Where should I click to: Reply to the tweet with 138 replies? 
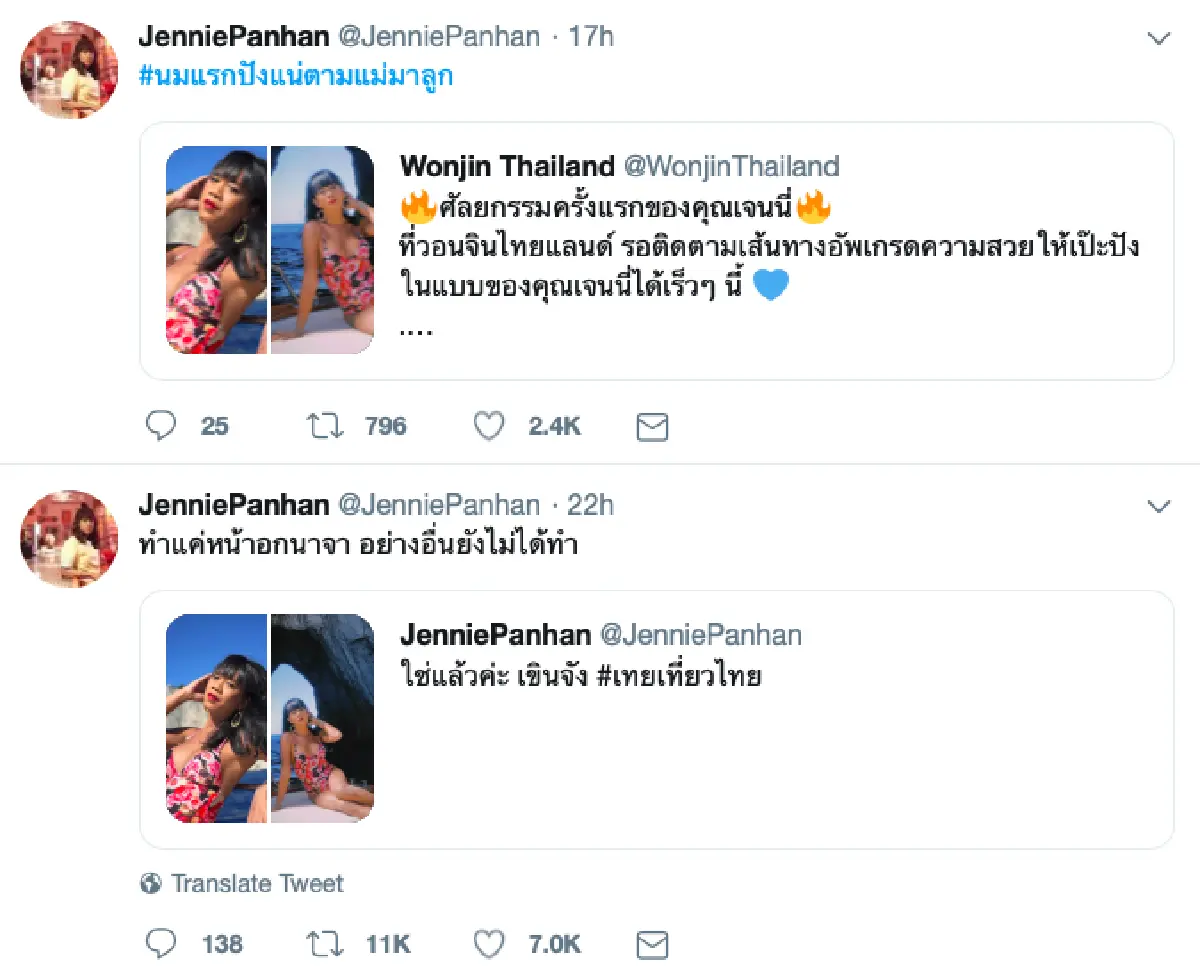tap(160, 943)
